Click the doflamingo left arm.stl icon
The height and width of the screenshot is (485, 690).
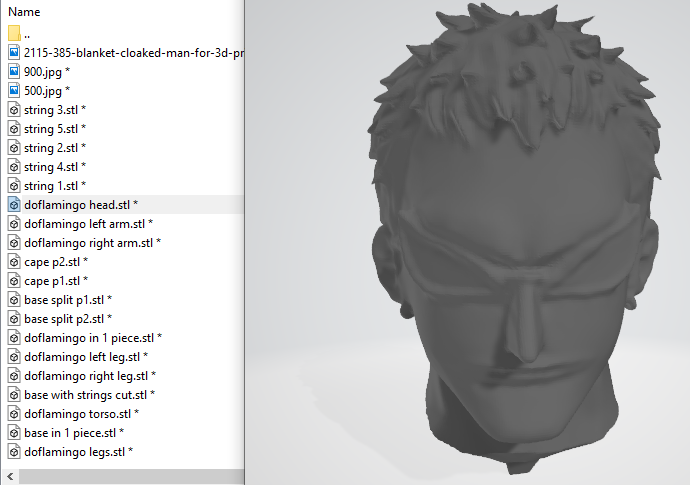tap(14, 224)
